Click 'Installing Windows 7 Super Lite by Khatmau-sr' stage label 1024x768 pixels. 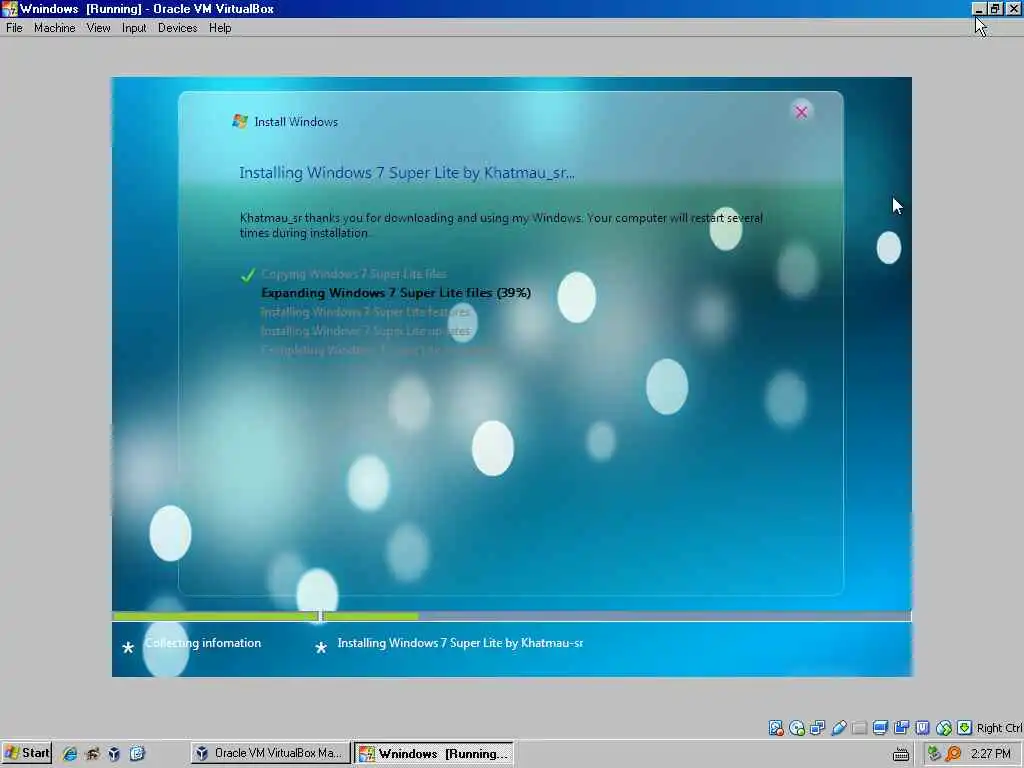pyautogui.click(x=460, y=643)
